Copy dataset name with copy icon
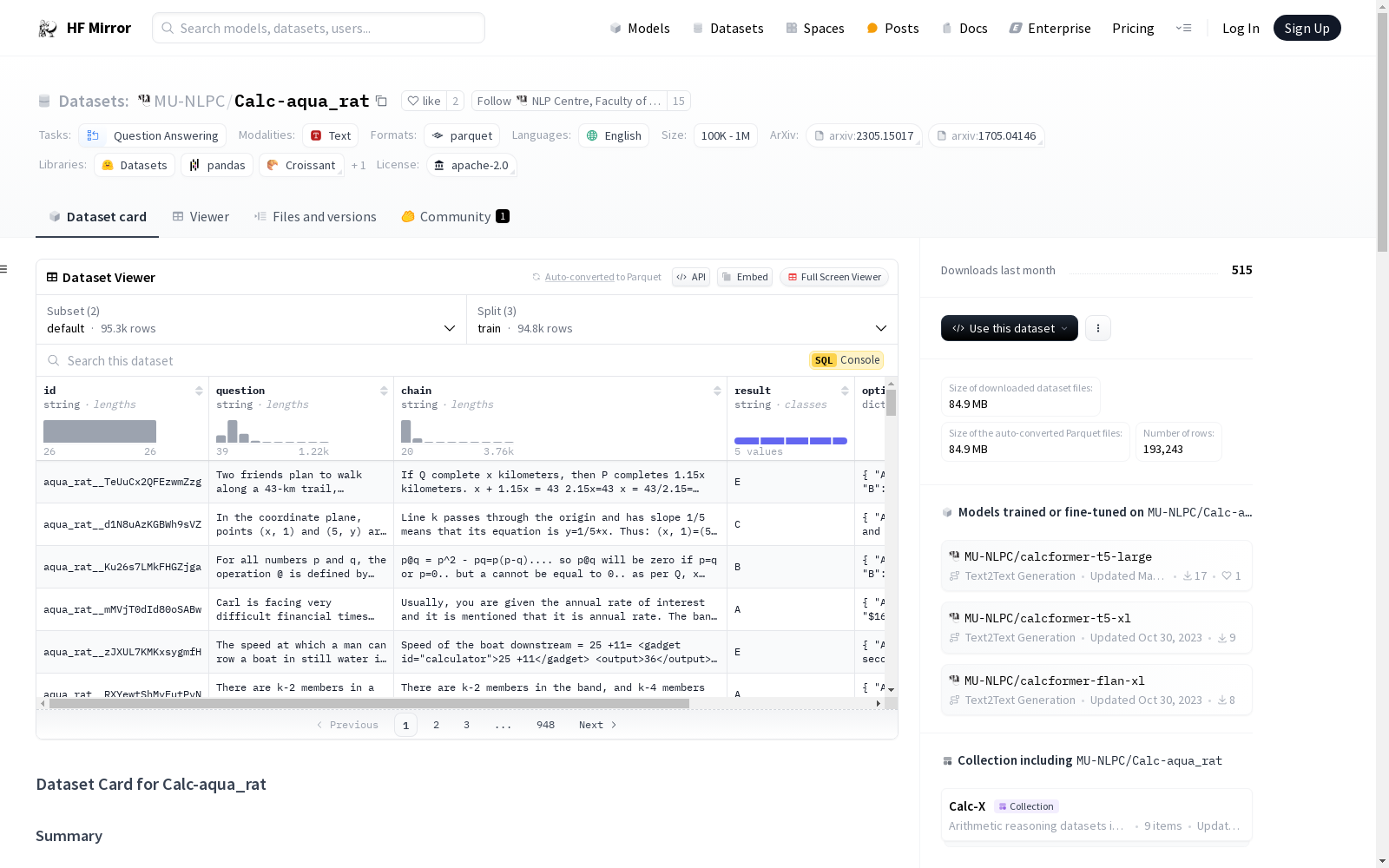 381,101
